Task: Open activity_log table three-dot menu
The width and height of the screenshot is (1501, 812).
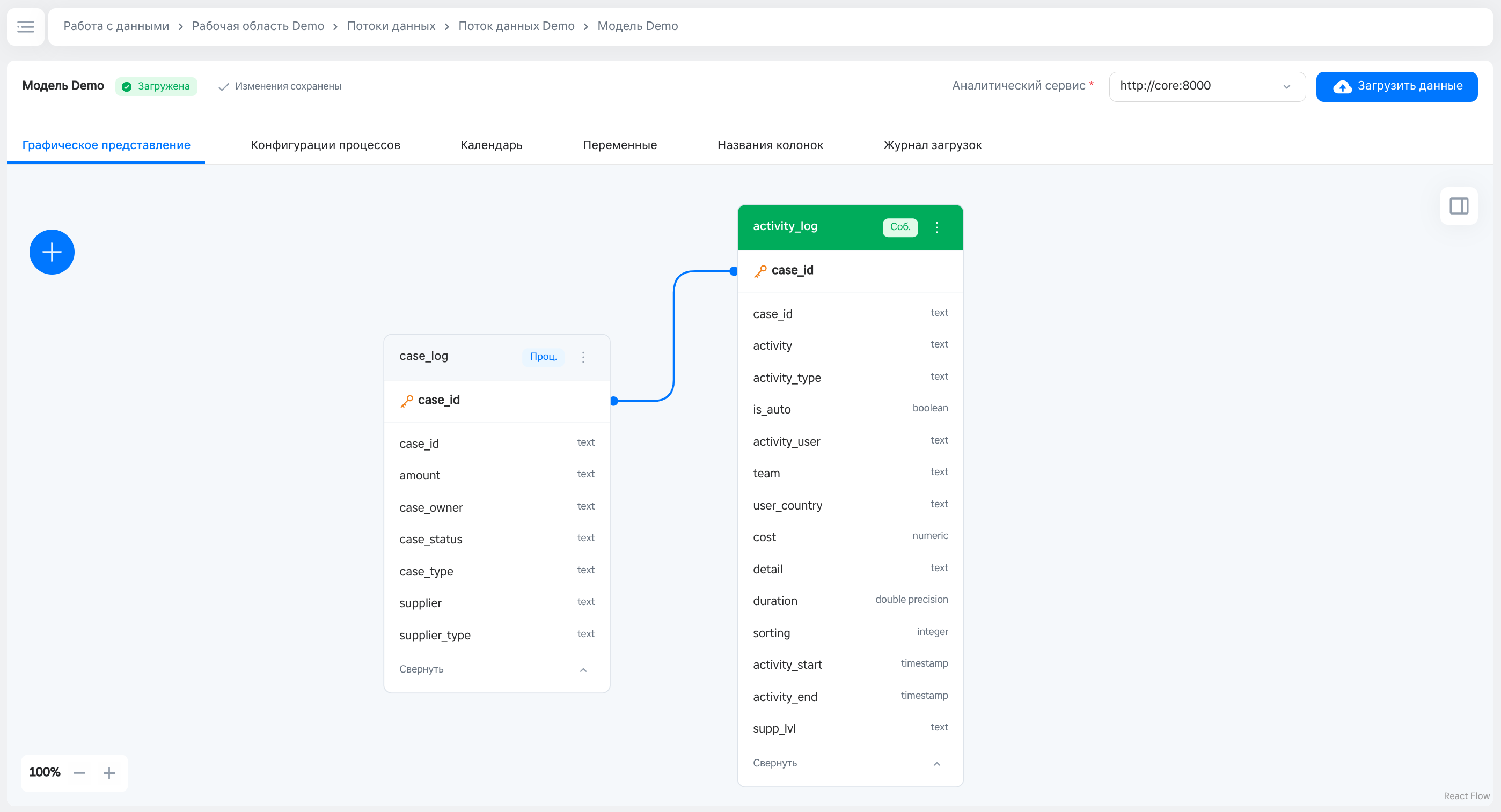Action: pyautogui.click(x=936, y=227)
